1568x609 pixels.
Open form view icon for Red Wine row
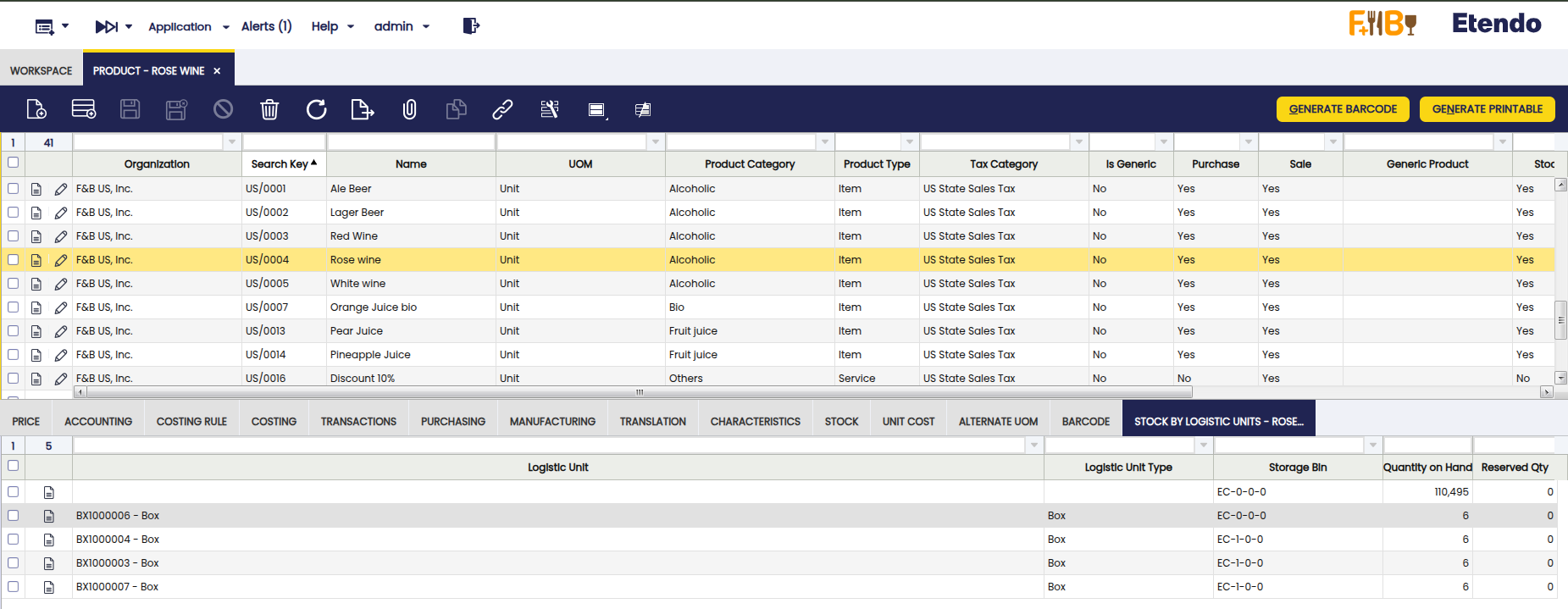coord(36,236)
